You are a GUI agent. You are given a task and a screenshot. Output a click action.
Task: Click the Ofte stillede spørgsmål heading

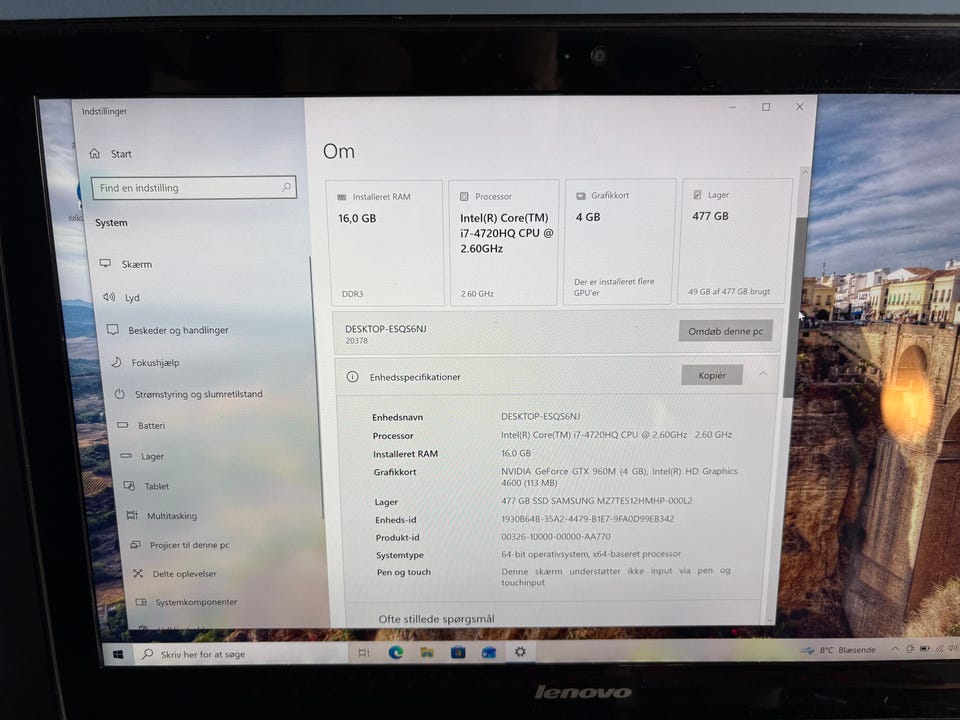pyautogui.click(x=437, y=619)
